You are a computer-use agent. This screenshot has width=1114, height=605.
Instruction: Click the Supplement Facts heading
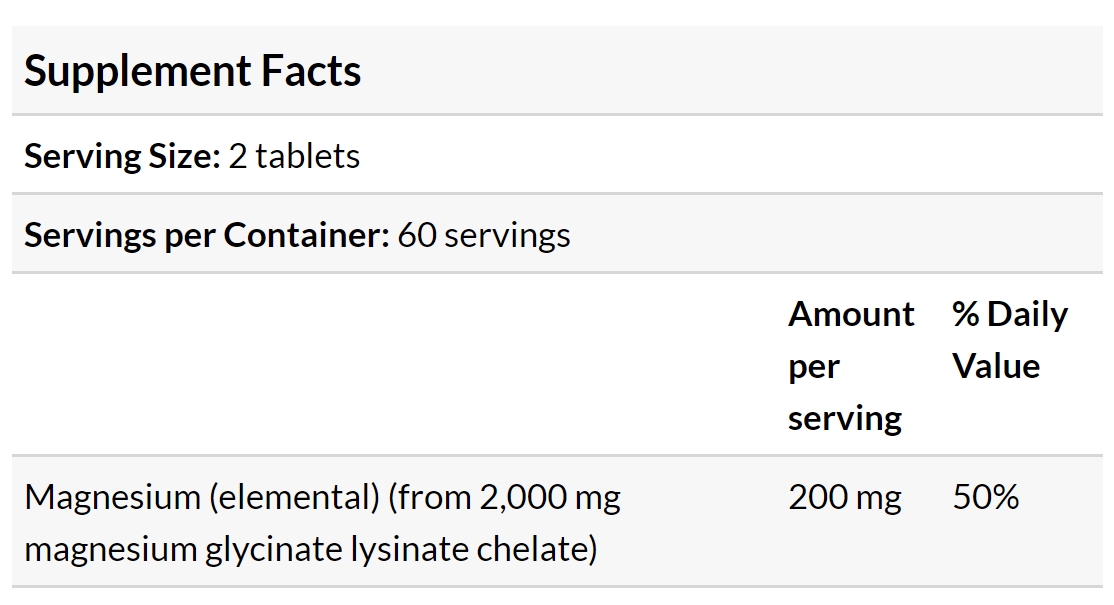[193, 71]
